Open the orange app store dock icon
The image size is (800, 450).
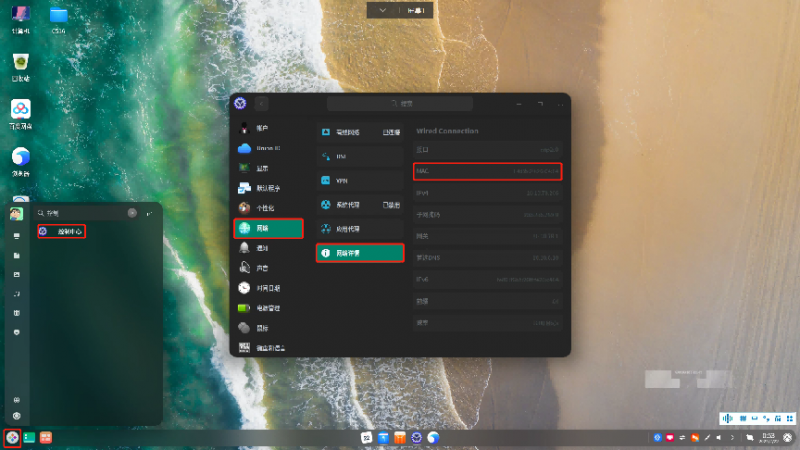tap(400, 438)
